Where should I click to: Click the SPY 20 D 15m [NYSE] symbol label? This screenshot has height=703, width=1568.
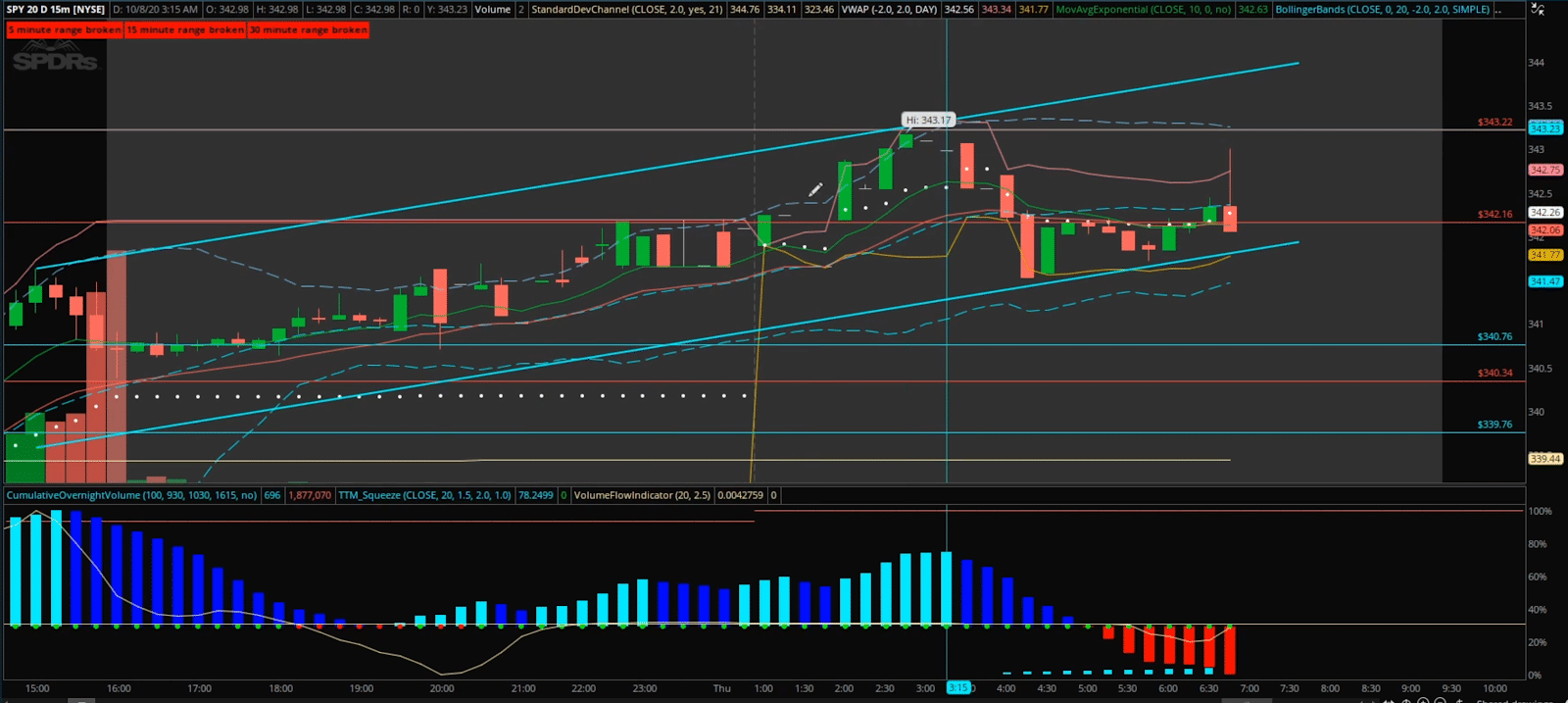click(56, 10)
